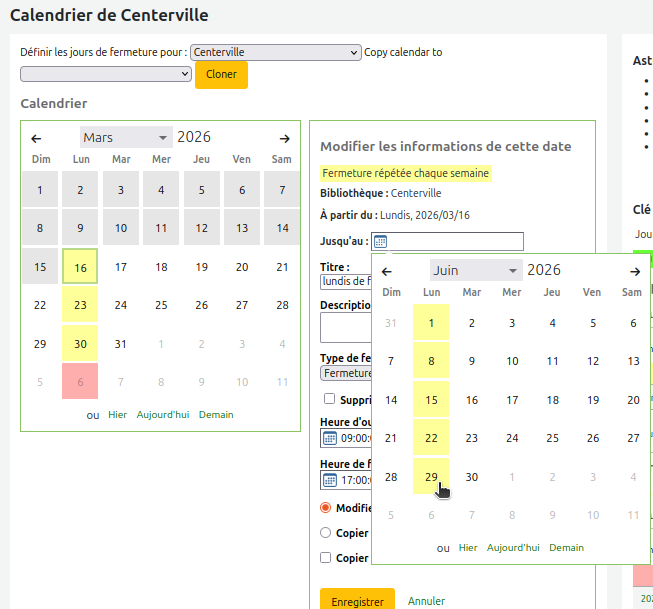Image resolution: width=653 pixels, height=609 pixels.
Task: Click Demain link in Juin datepicker
Action: pyautogui.click(x=566, y=548)
